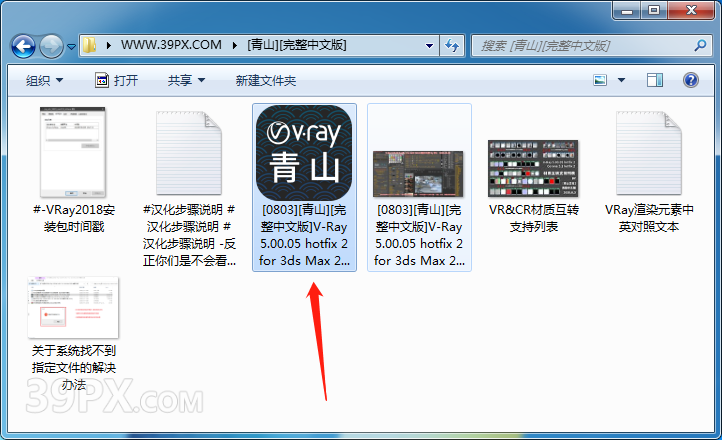Viewport: 722px width, 440px height.
Task: Select [青山][完整中文版] in the address path
Action: [297, 45]
